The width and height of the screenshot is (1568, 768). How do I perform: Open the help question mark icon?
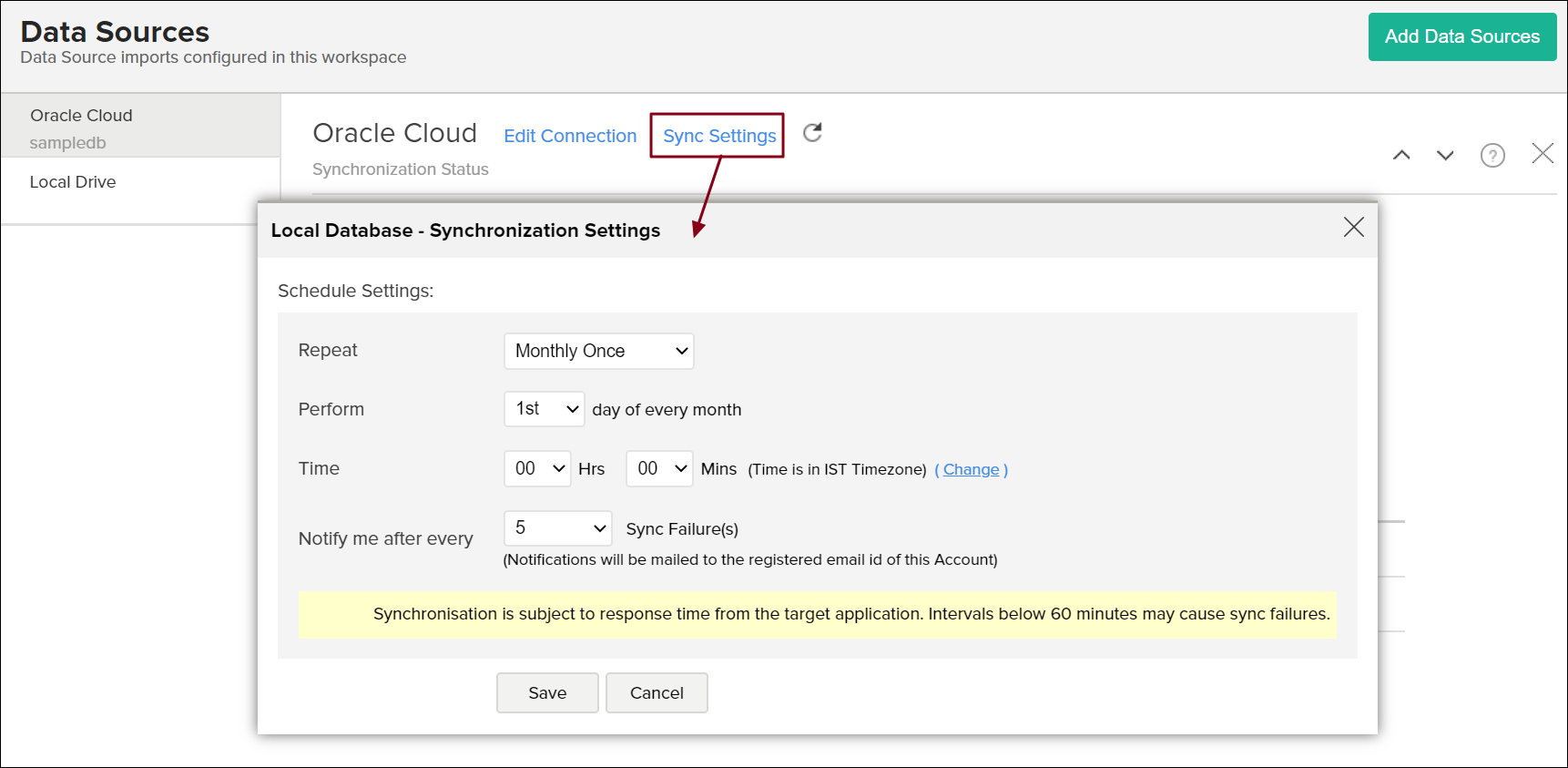click(1492, 156)
